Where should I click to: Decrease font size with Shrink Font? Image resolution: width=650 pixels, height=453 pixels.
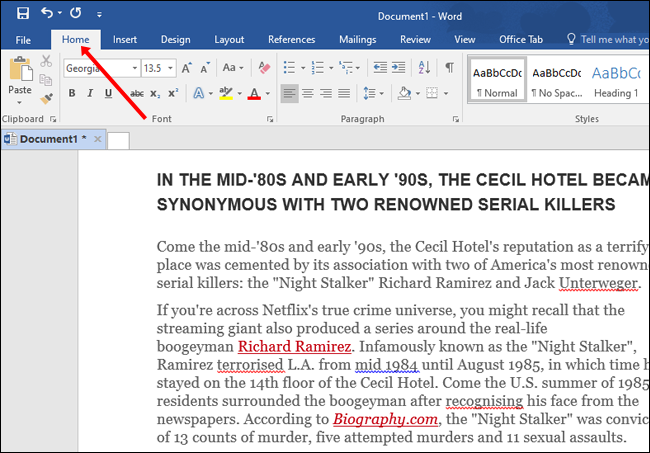coord(205,68)
